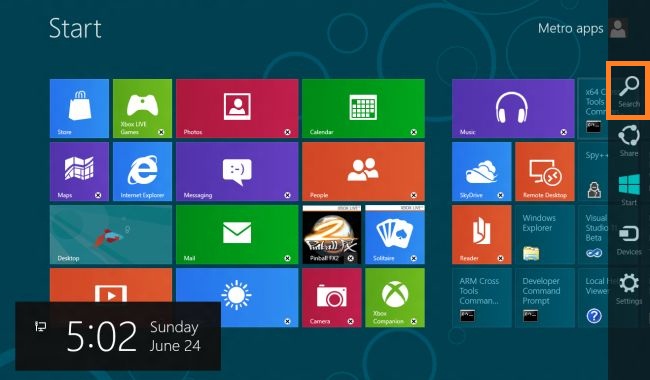Click the Search charm
The width and height of the screenshot is (650, 380).
pyautogui.click(x=629, y=92)
